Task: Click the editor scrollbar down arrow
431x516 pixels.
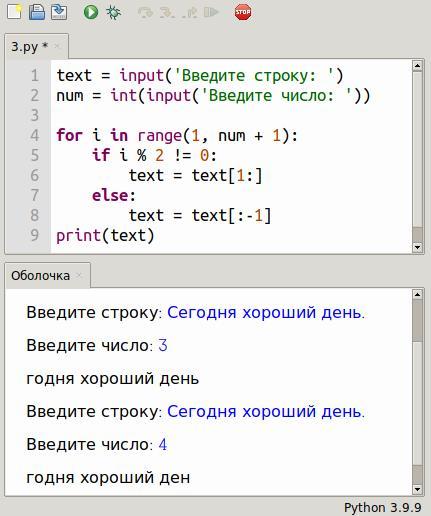Action: point(417,247)
